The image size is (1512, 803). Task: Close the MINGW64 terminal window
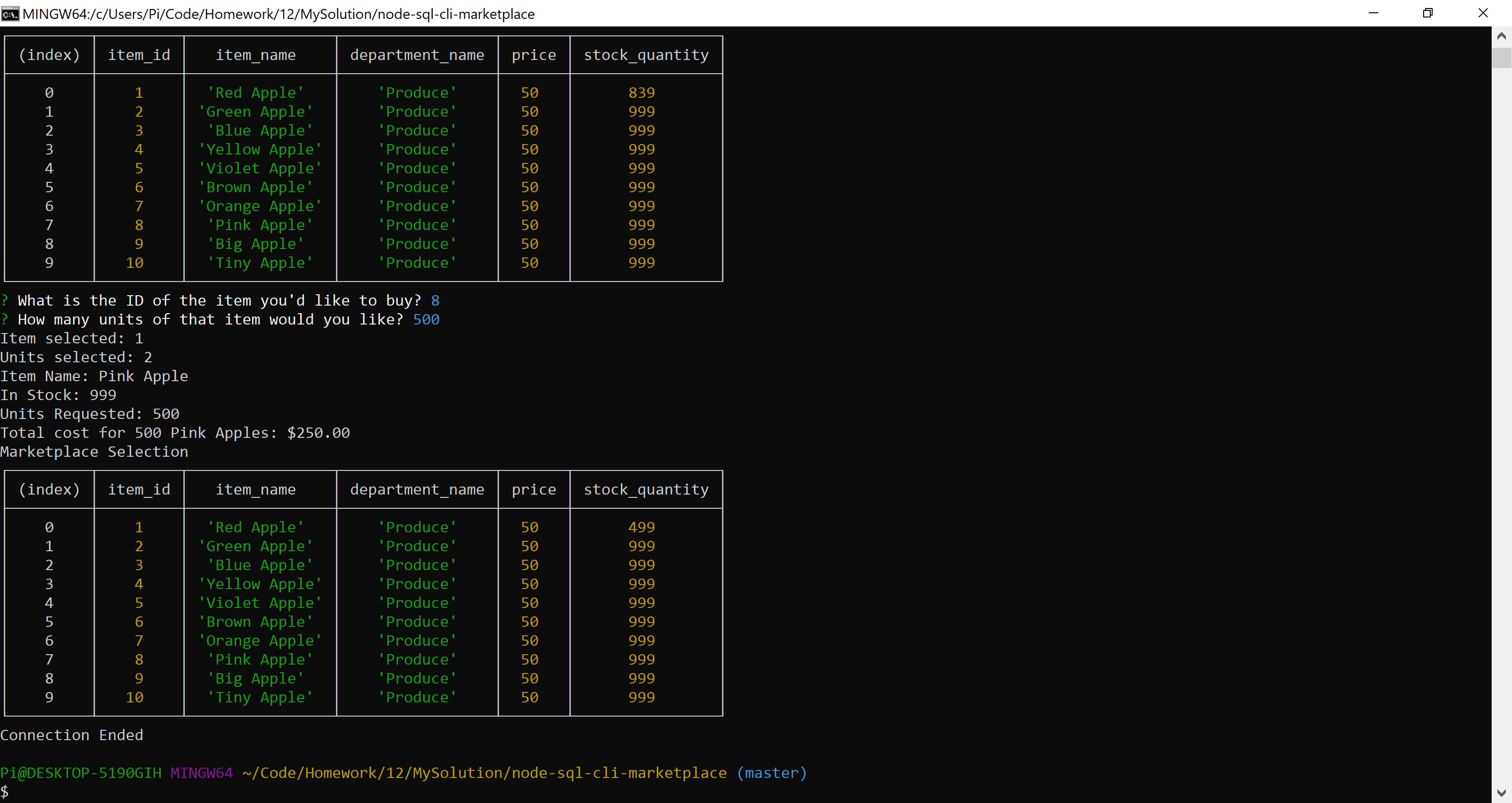click(x=1483, y=13)
